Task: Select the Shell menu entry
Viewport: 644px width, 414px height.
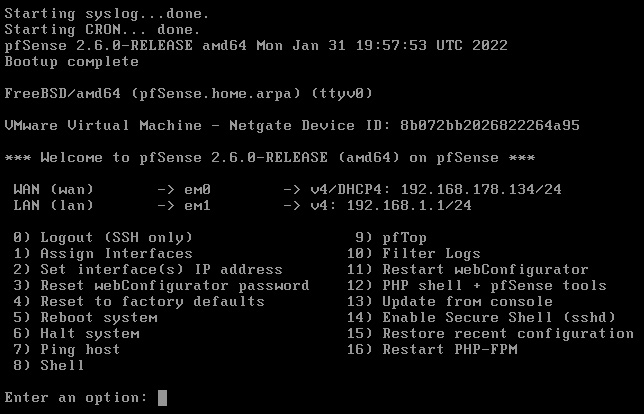Action: tap(48, 366)
